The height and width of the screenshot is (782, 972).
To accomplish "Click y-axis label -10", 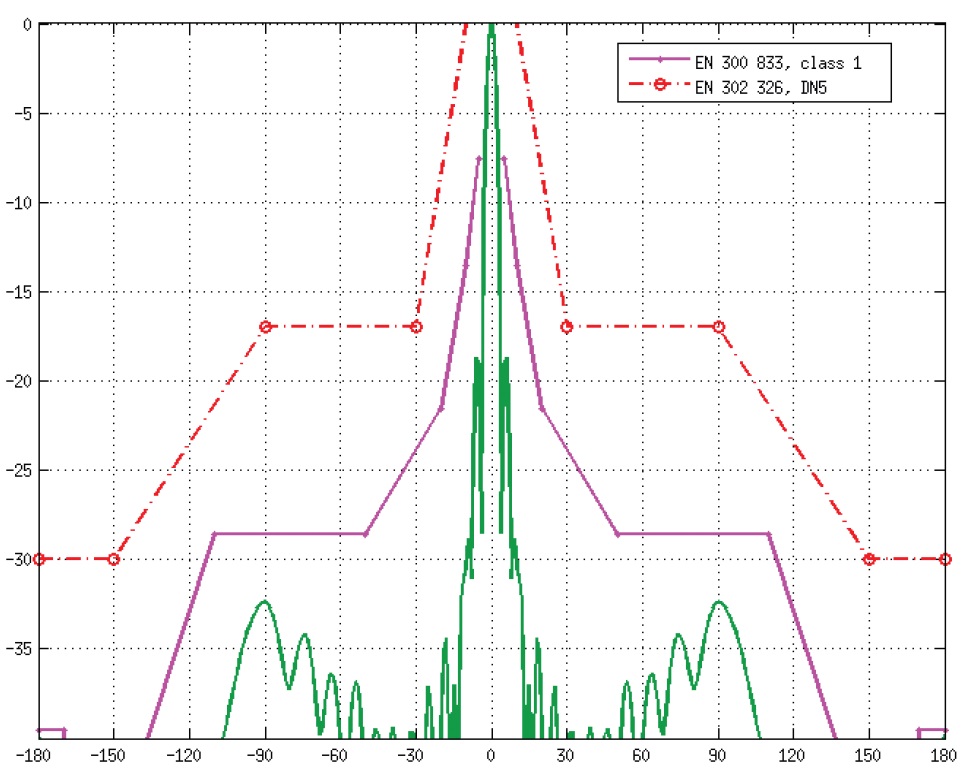I will point(17,203).
